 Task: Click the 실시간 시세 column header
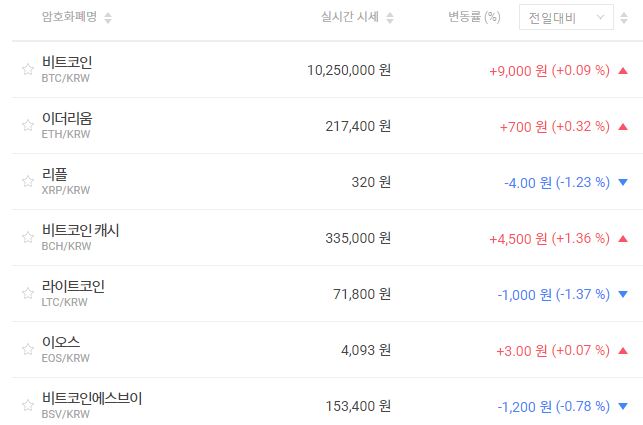click(x=350, y=17)
